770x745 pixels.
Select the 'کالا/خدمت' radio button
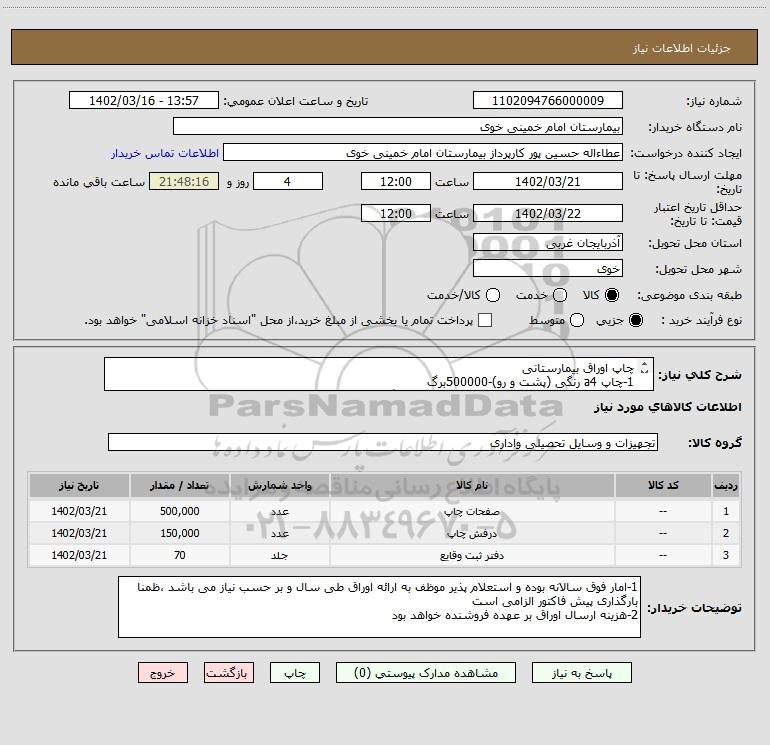pyautogui.click(x=493, y=295)
